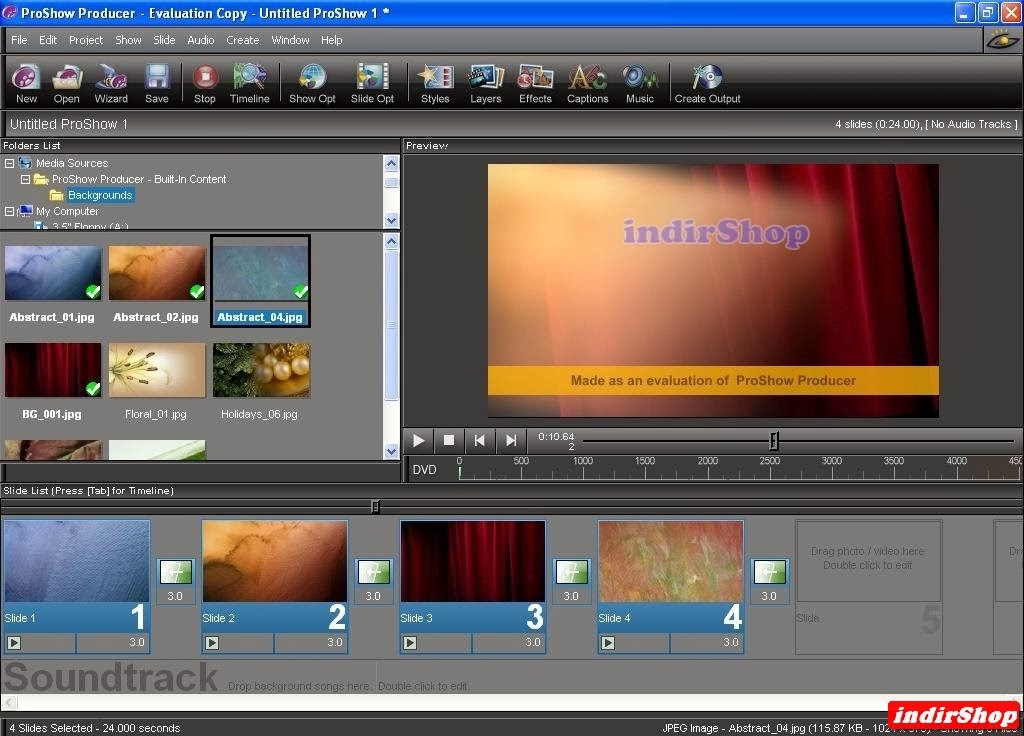Image resolution: width=1024 pixels, height=736 pixels.
Task: Collapse the My Computer tree node
Action: 9,211
